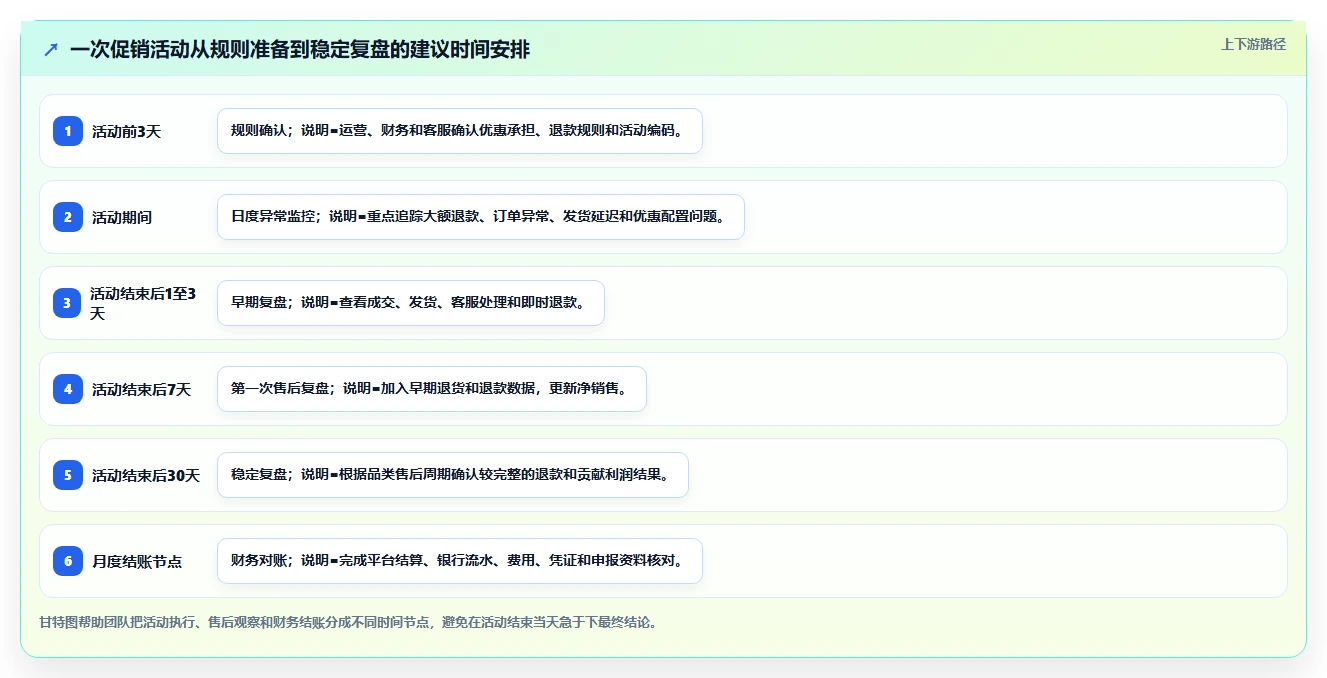Click the 上下游路径 label
Viewport: 1327px width, 678px height.
pyautogui.click(x=1253, y=44)
